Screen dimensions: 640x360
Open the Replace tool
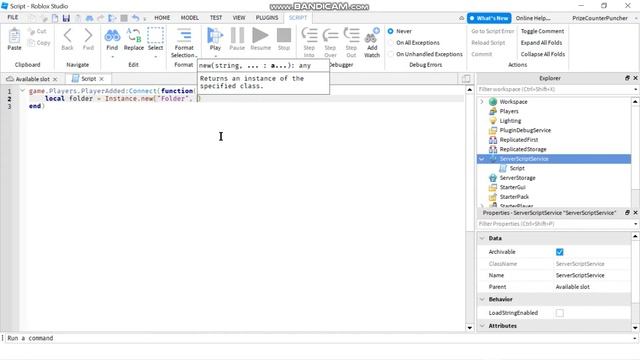pos(134,36)
